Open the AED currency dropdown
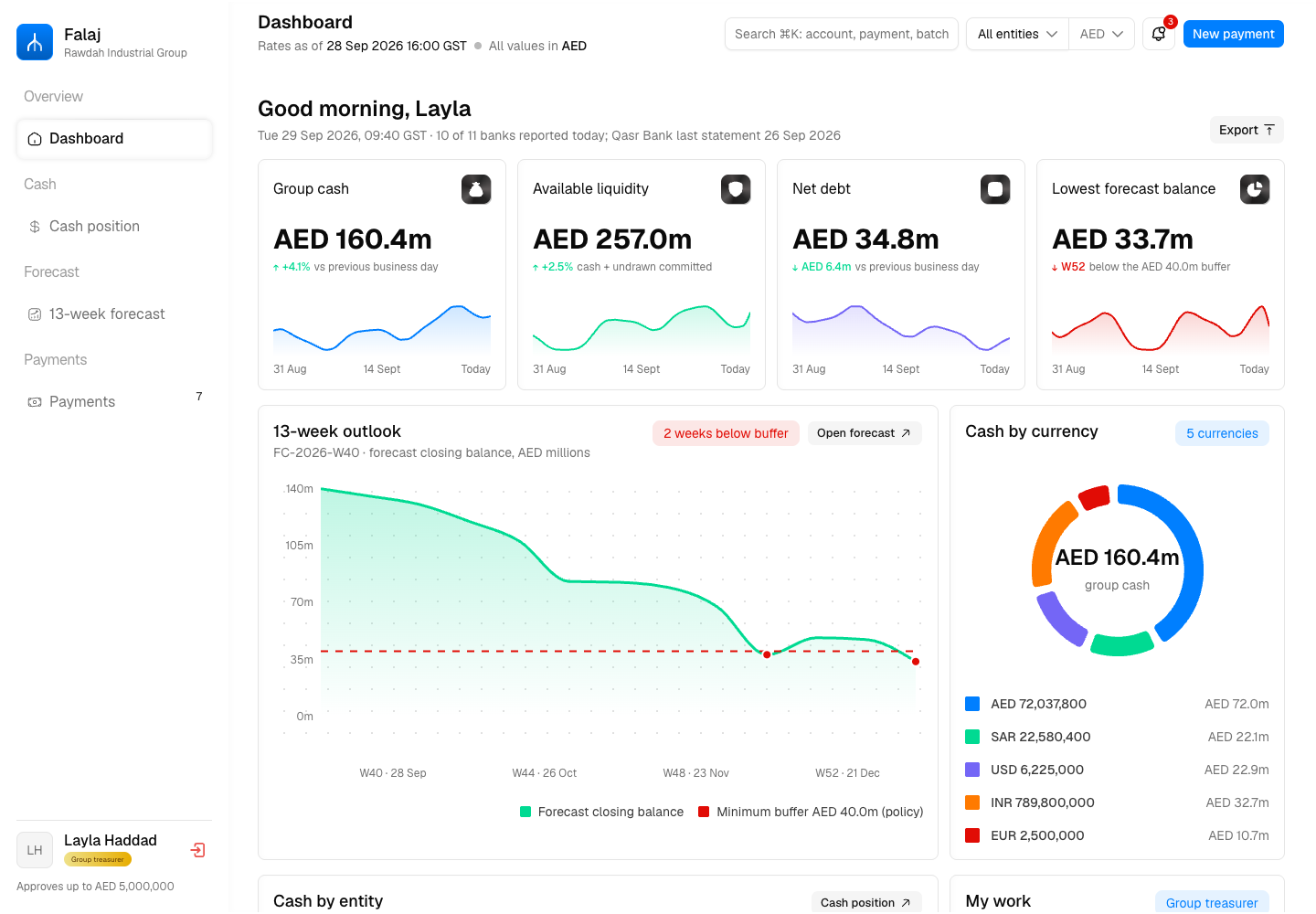Viewport: 1316px width, 914px height. (x=1101, y=34)
